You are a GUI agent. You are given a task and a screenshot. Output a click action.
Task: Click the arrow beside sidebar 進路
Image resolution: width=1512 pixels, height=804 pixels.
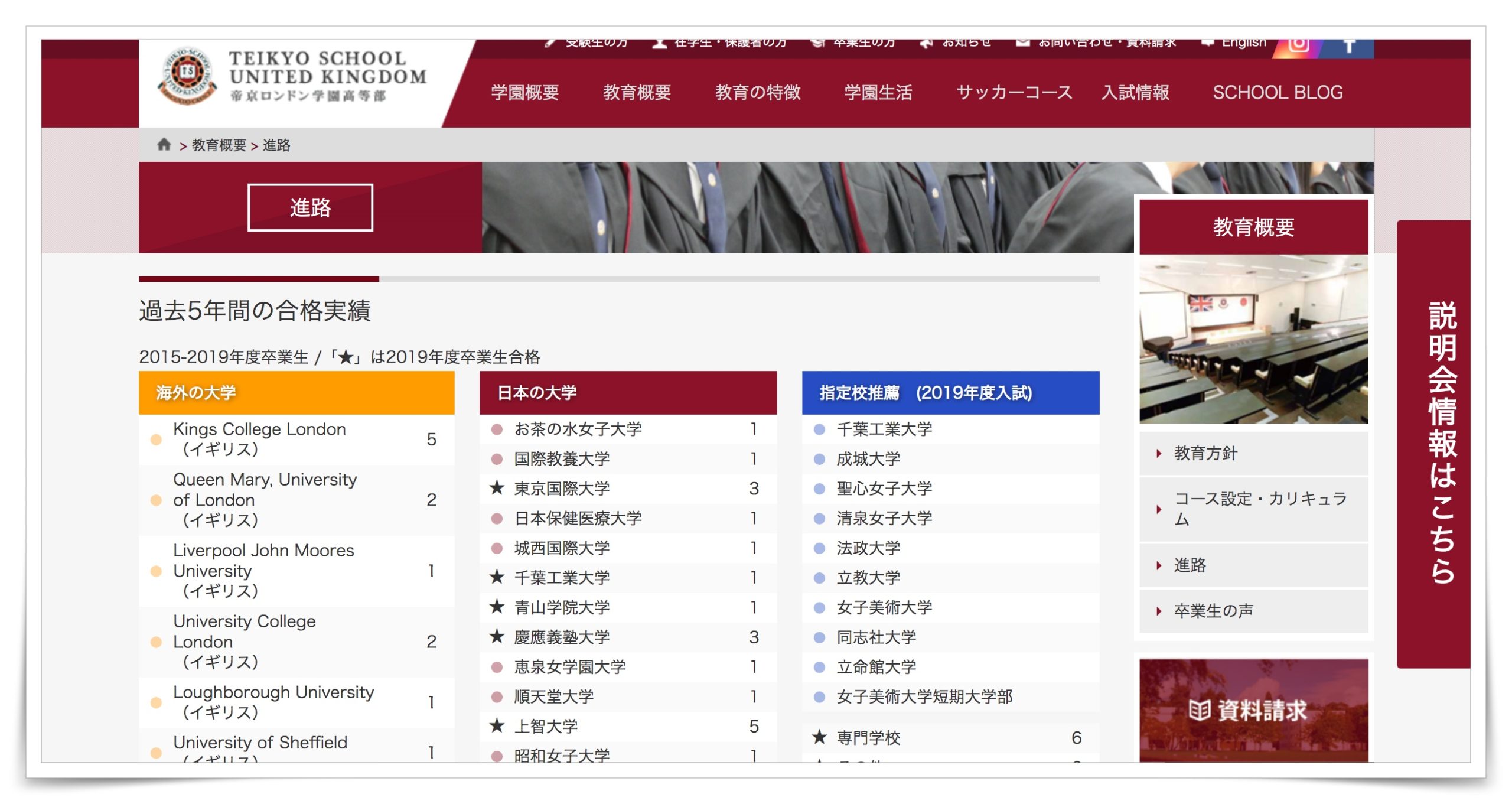pos(1159,565)
